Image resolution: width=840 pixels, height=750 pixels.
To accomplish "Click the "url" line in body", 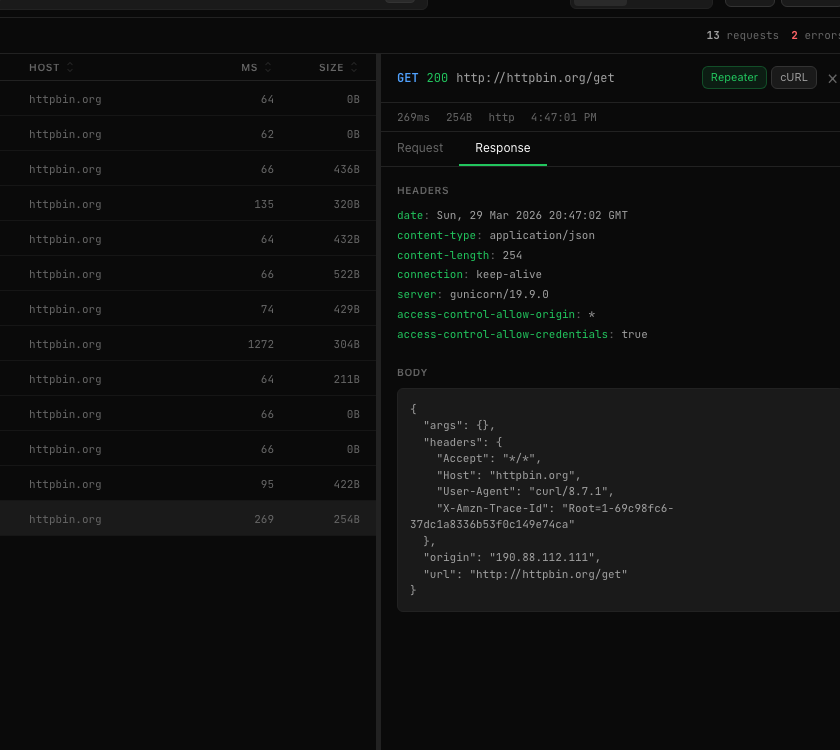I will click(525, 574).
